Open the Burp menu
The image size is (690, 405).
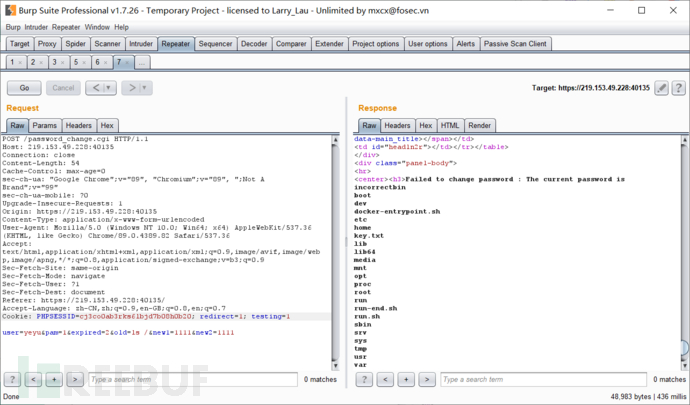13,27
